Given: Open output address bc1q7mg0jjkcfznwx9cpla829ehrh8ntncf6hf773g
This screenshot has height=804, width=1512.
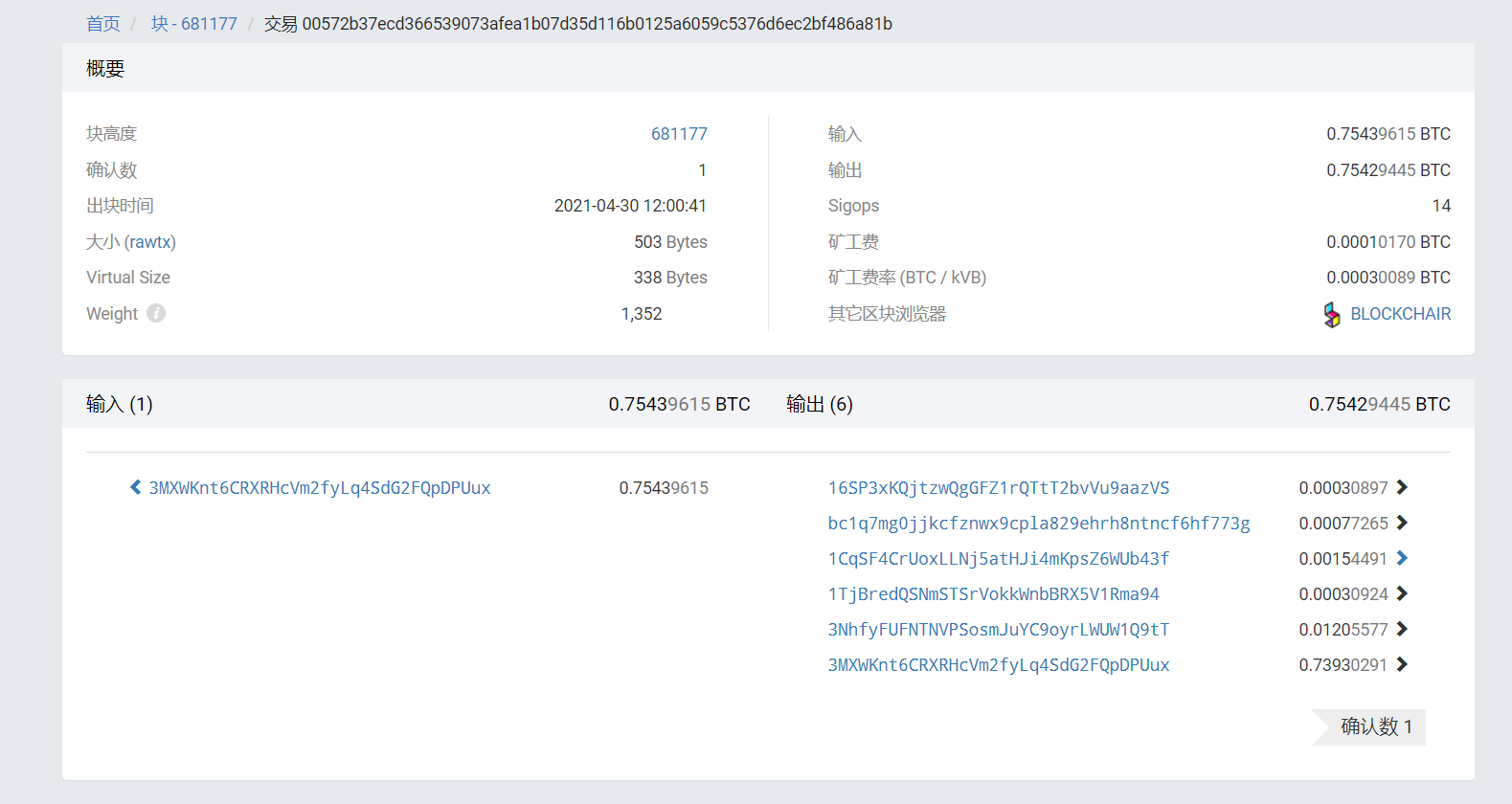Looking at the screenshot, I should click(x=1039, y=524).
